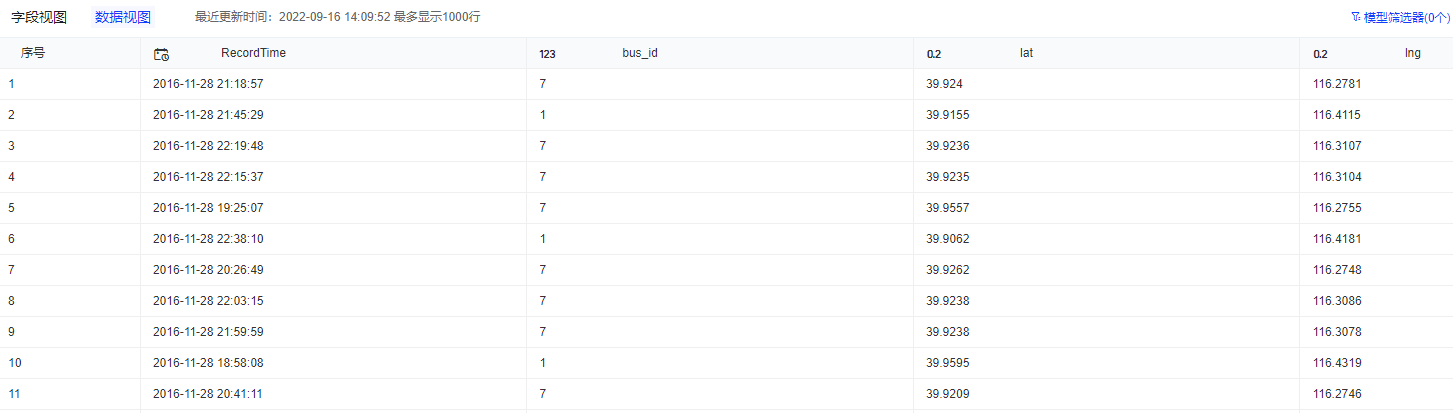This screenshot has width=1453, height=413.
Task: Click the lng value 116.3107
Action: coord(1337,146)
